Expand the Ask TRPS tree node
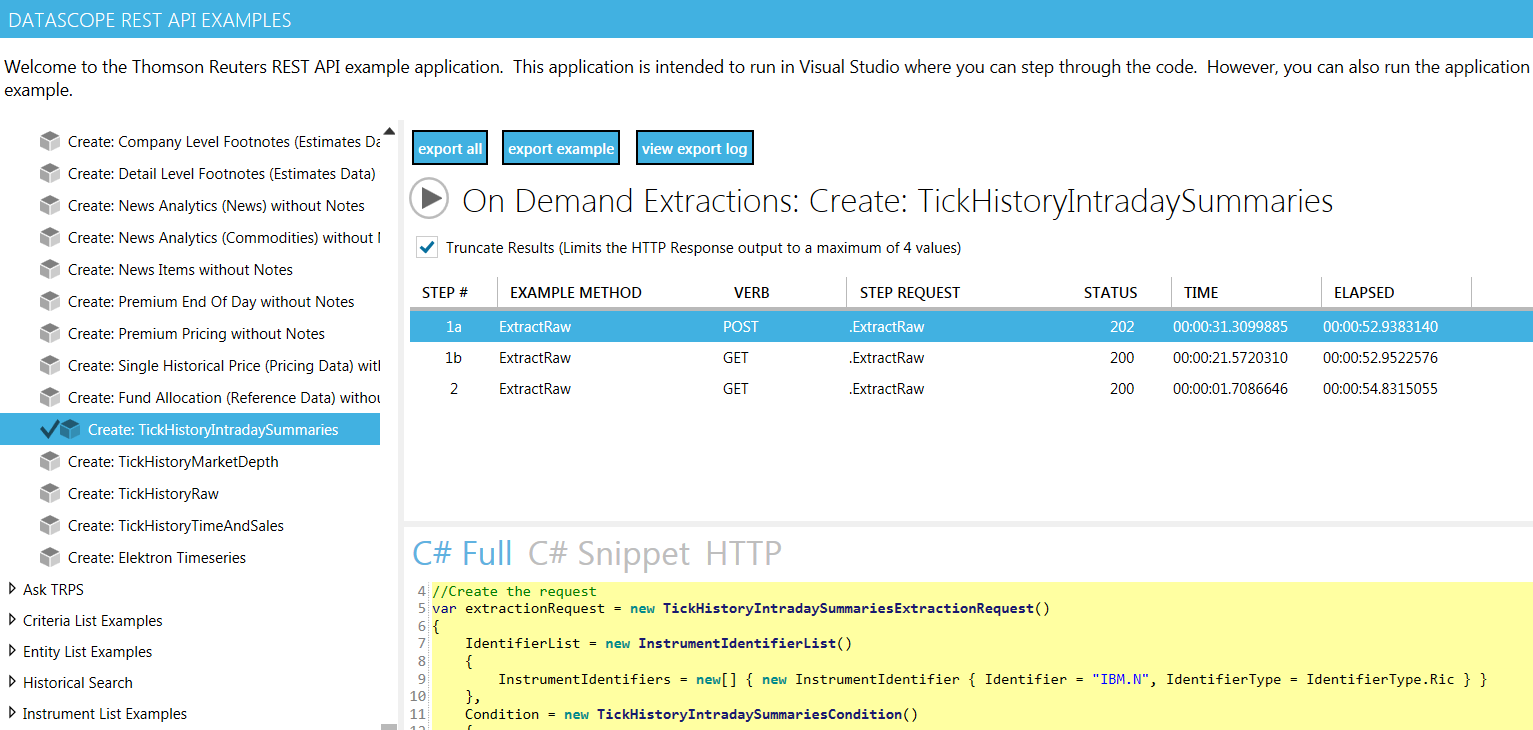This screenshot has height=730, width=1533. [12, 589]
